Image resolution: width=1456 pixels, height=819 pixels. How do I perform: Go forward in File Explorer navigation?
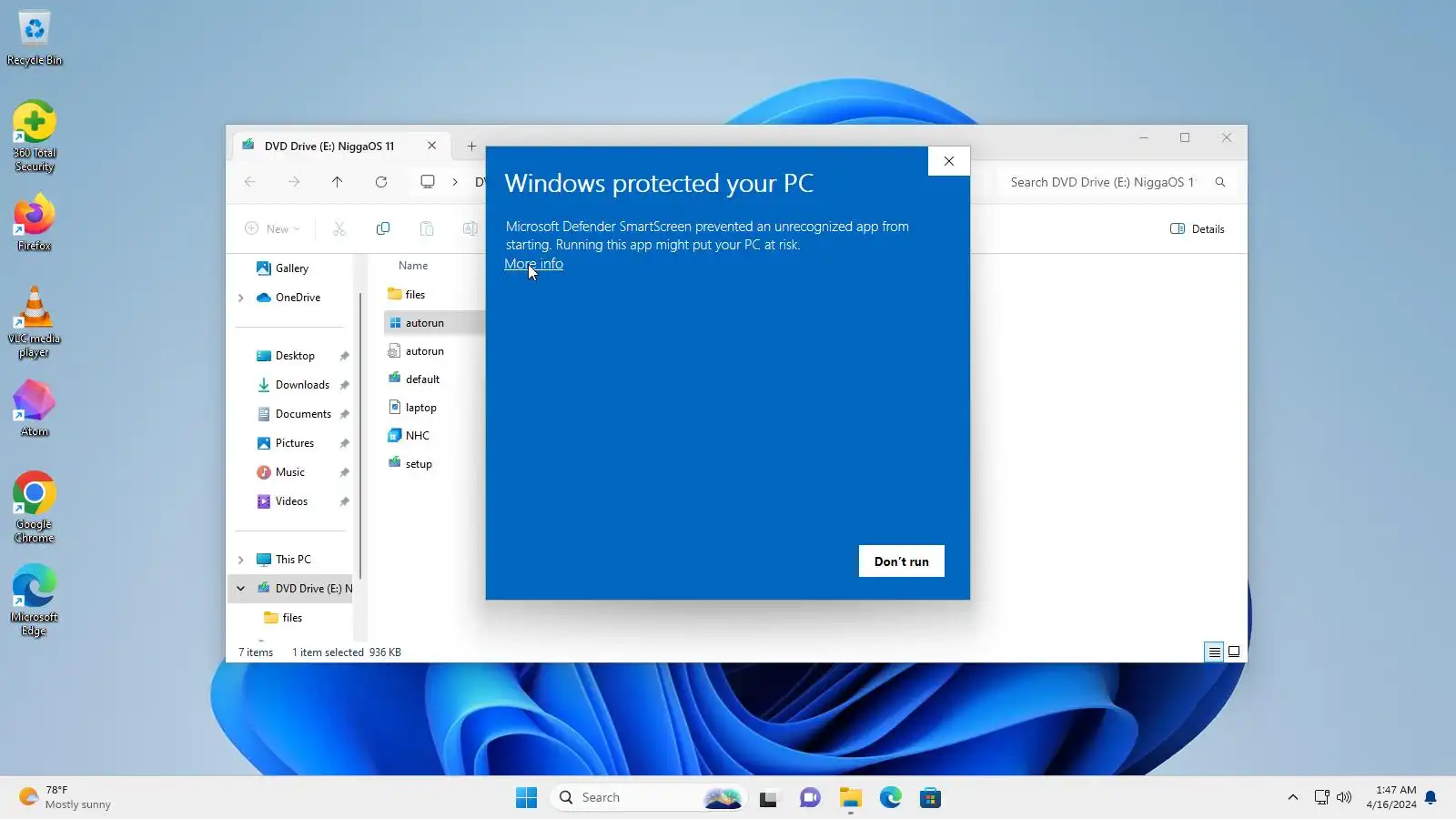click(x=294, y=182)
